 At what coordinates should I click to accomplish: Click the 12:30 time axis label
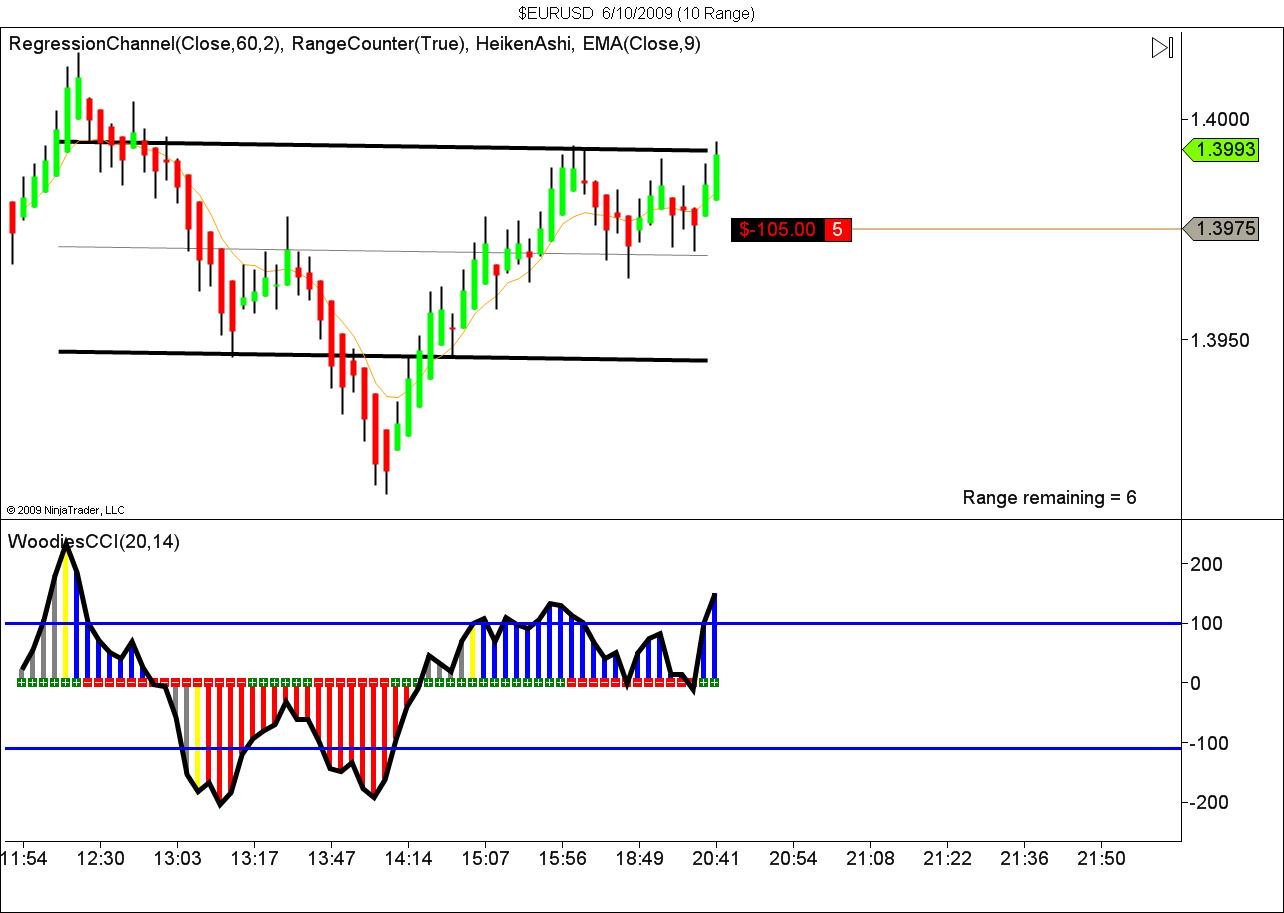point(101,858)
